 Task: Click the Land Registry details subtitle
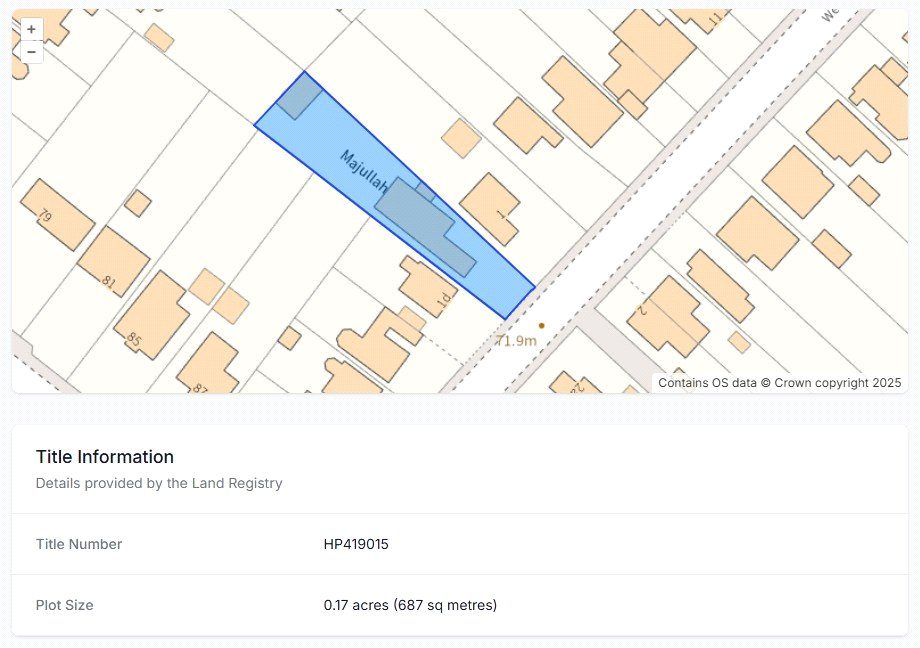coord(159,483)
